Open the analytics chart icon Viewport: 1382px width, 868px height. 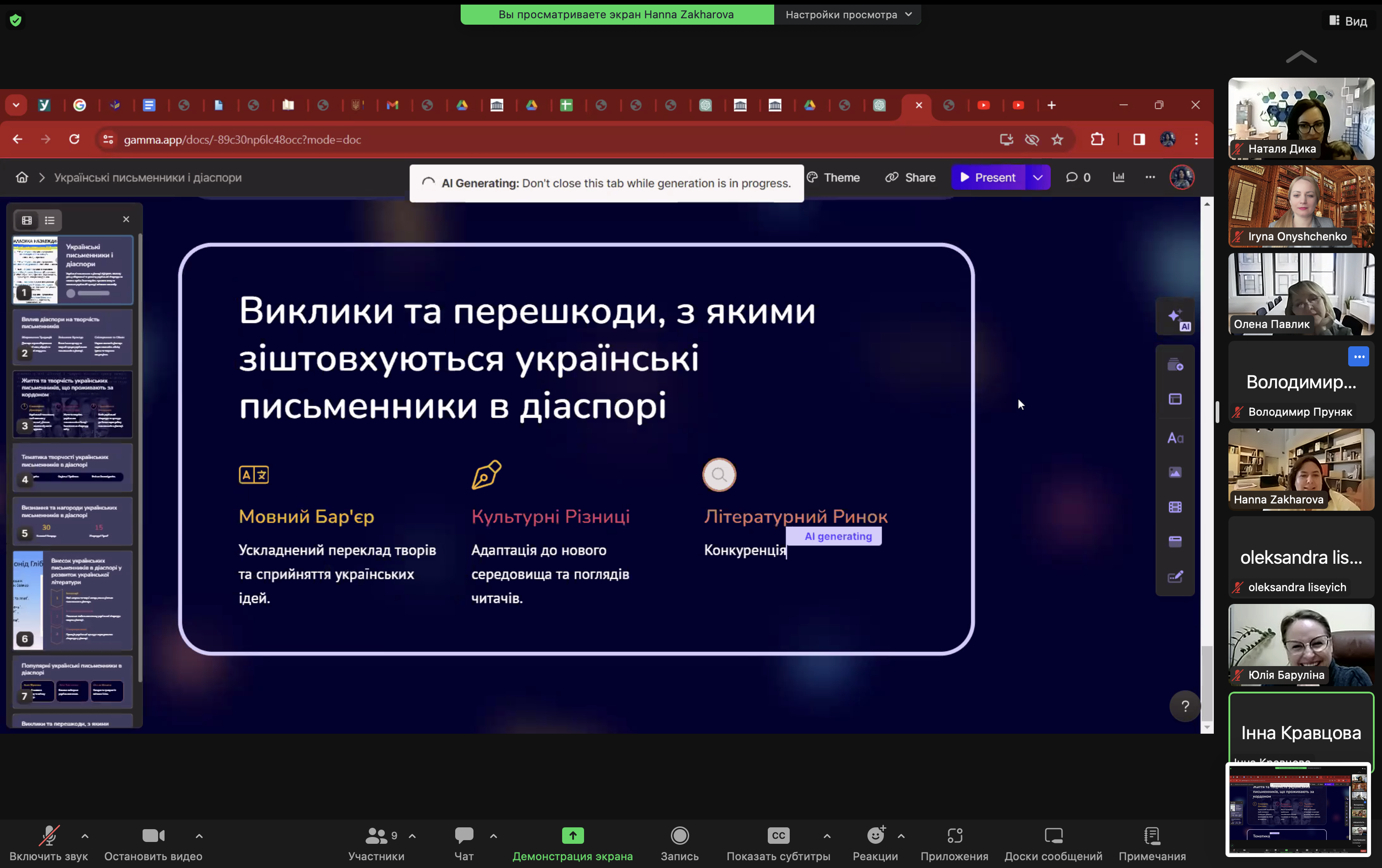1119,177
